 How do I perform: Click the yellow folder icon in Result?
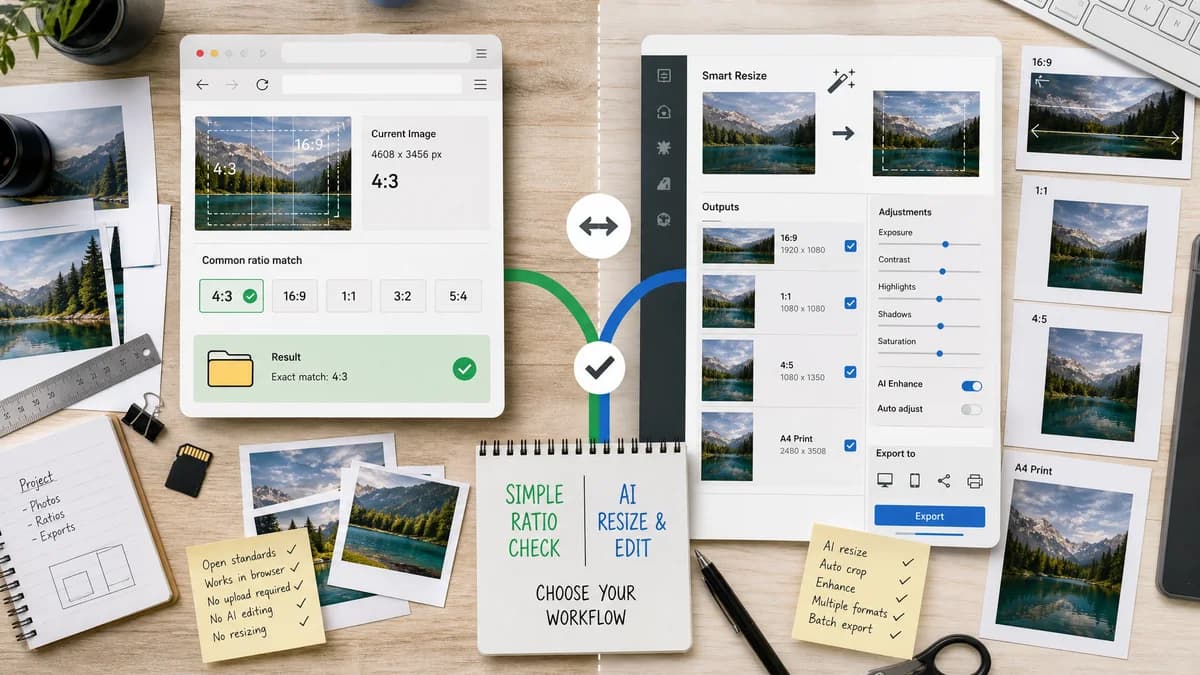[x=230, y=368]
